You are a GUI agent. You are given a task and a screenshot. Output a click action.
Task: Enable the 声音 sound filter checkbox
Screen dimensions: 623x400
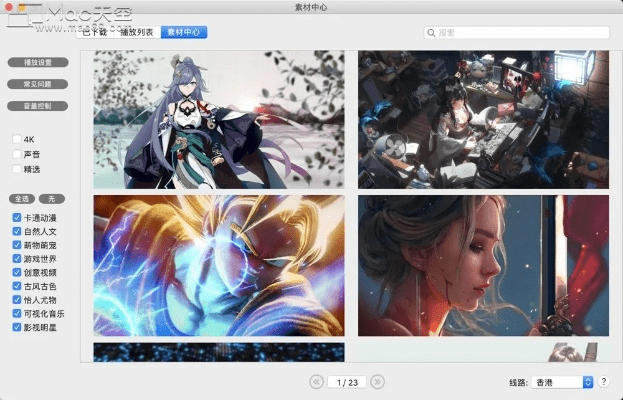(x=17, y=154)
